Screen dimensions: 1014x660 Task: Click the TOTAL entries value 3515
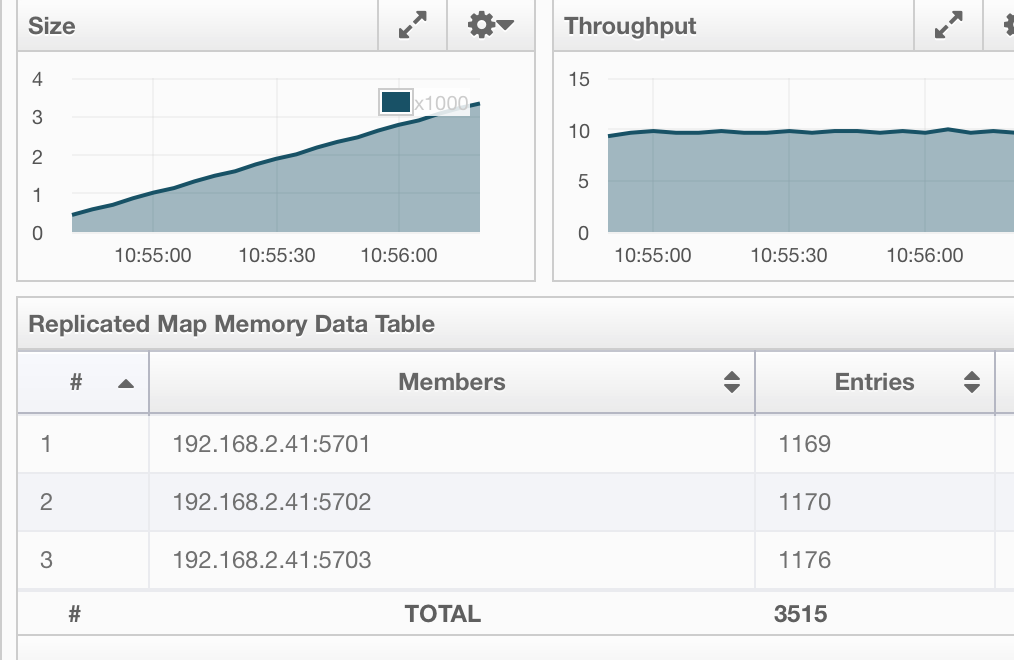pyautogui.click(x=800, y=614)
